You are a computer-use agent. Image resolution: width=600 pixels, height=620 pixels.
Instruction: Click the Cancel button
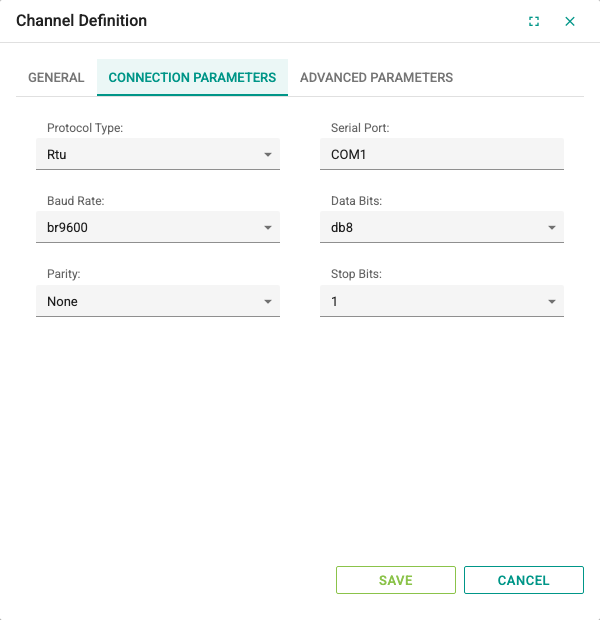[x=524, y=580]
